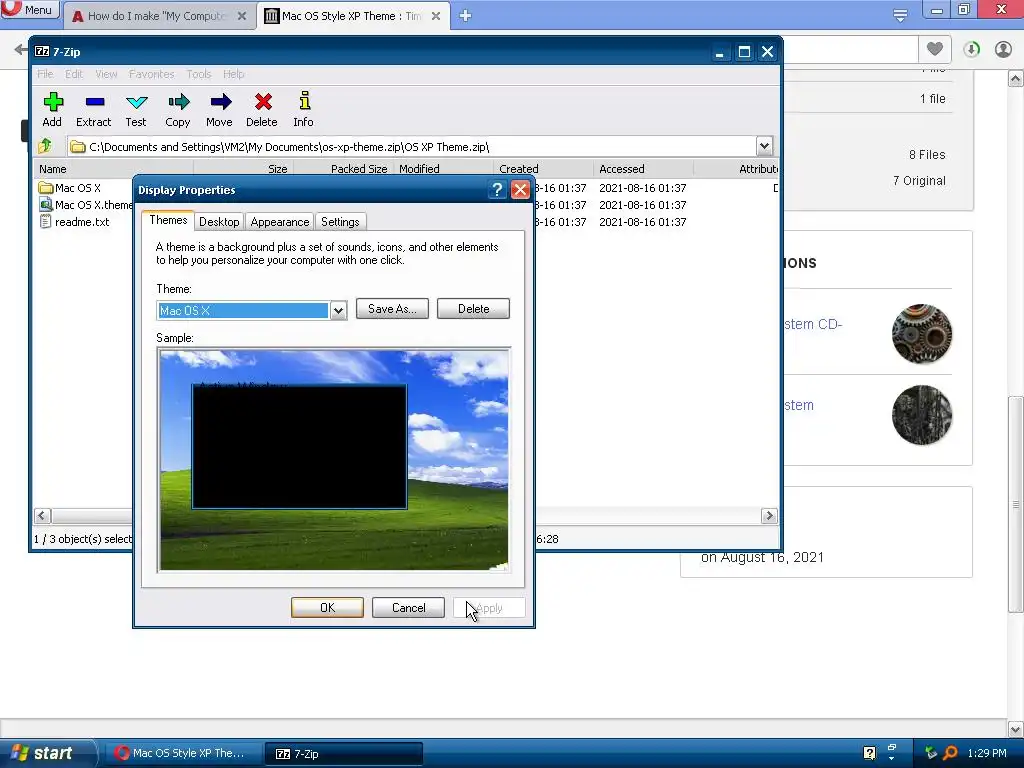Switch to the Settings tab
The image size is (1024, 768).
coord(340,222)
